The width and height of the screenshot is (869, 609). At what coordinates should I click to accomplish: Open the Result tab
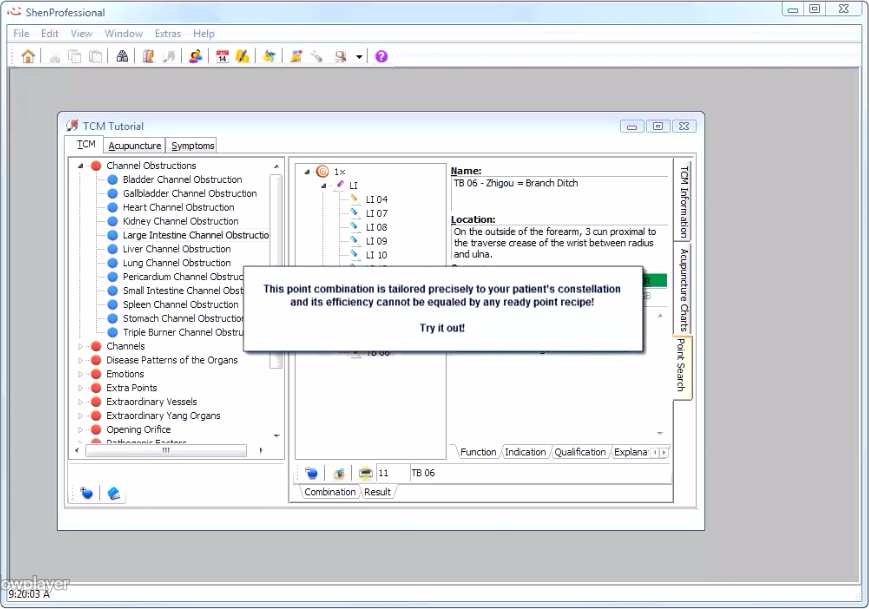point(377,492)
